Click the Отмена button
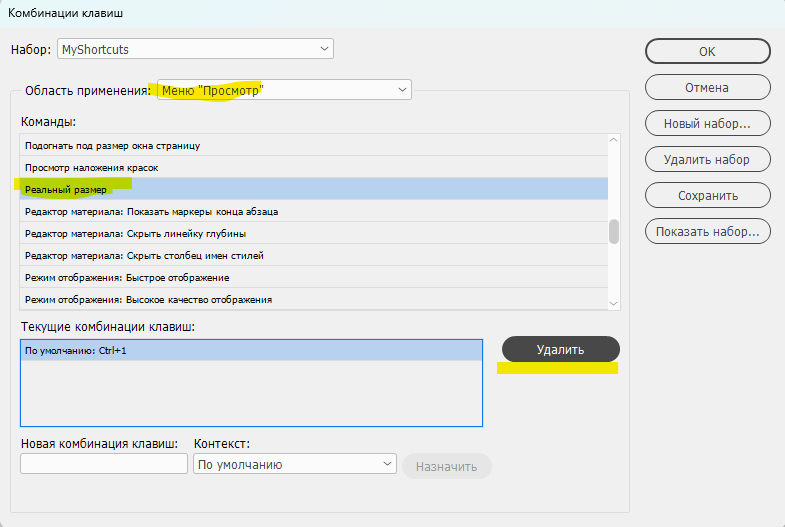 707,88
